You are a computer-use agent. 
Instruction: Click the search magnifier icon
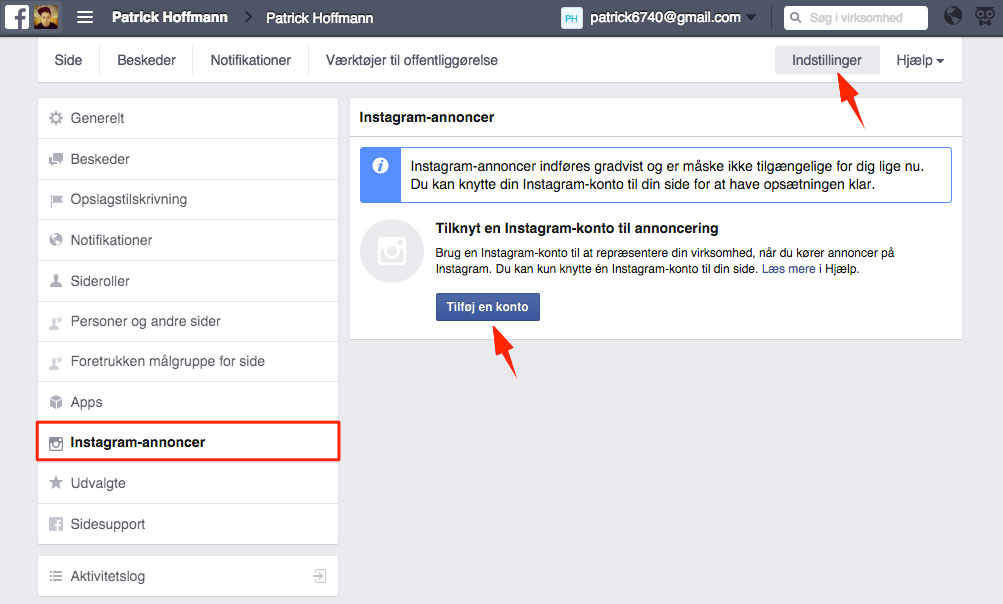click(x=795, y=18)
